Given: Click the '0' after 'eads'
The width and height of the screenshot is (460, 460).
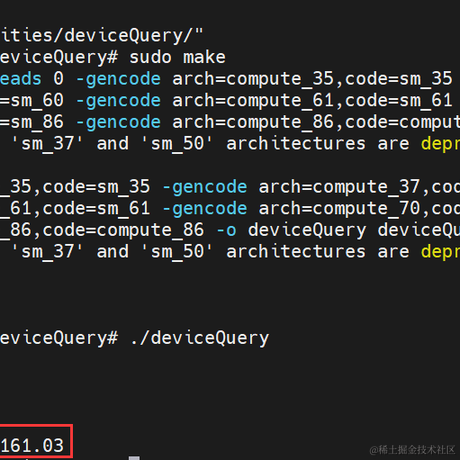Looking at the screenshot, I should click(x=58, y=79).
